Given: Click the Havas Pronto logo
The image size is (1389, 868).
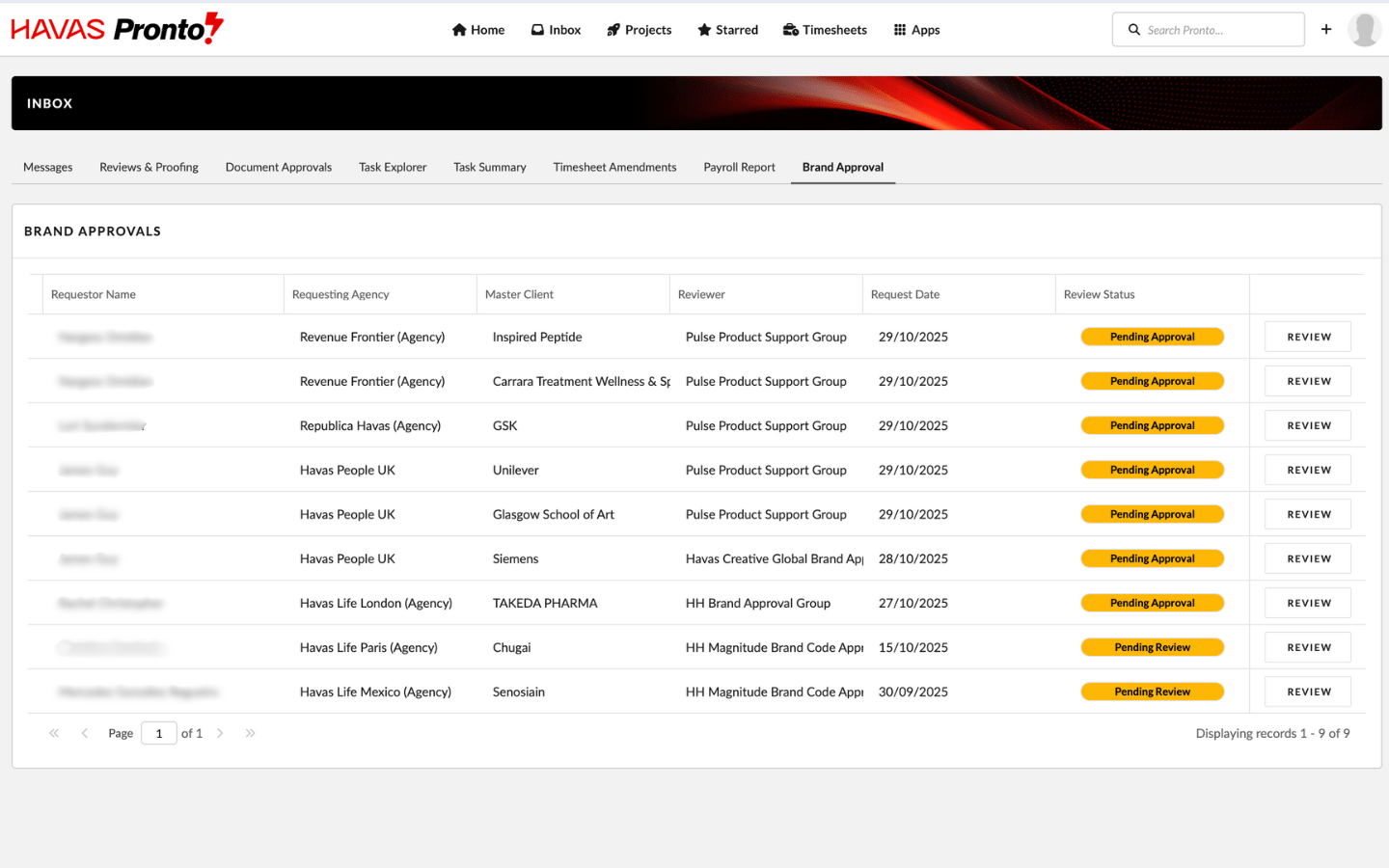Looking at the screenshot, I should pos(117,29).
